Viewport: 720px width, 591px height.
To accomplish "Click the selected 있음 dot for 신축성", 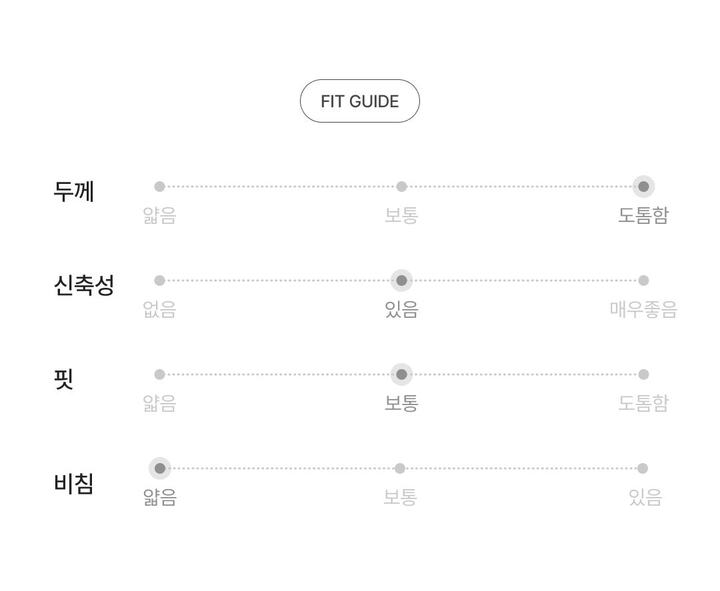I will click(x=401, y=280).
